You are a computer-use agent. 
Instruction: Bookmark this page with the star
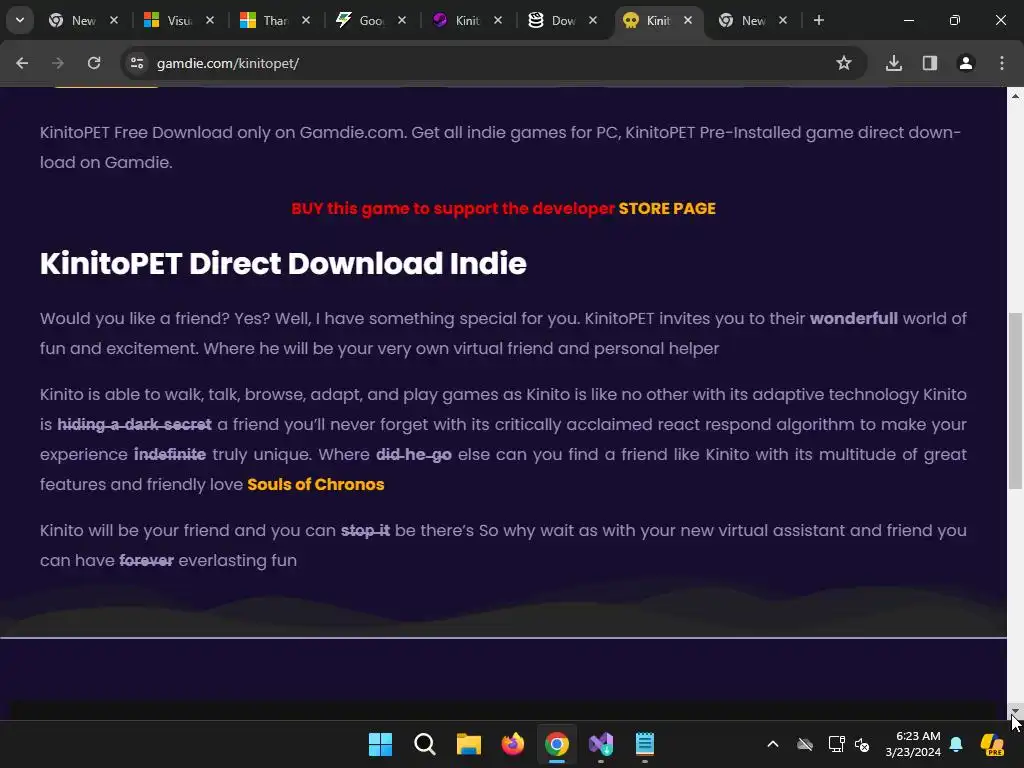844,63
